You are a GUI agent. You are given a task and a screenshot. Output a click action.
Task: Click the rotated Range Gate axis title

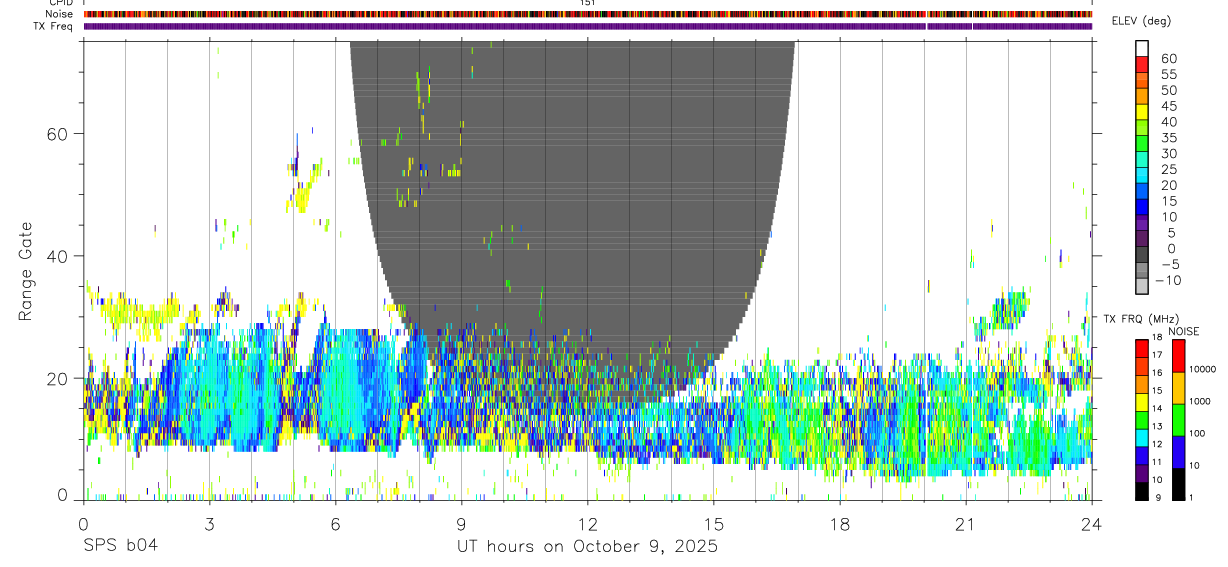[25, 271]
